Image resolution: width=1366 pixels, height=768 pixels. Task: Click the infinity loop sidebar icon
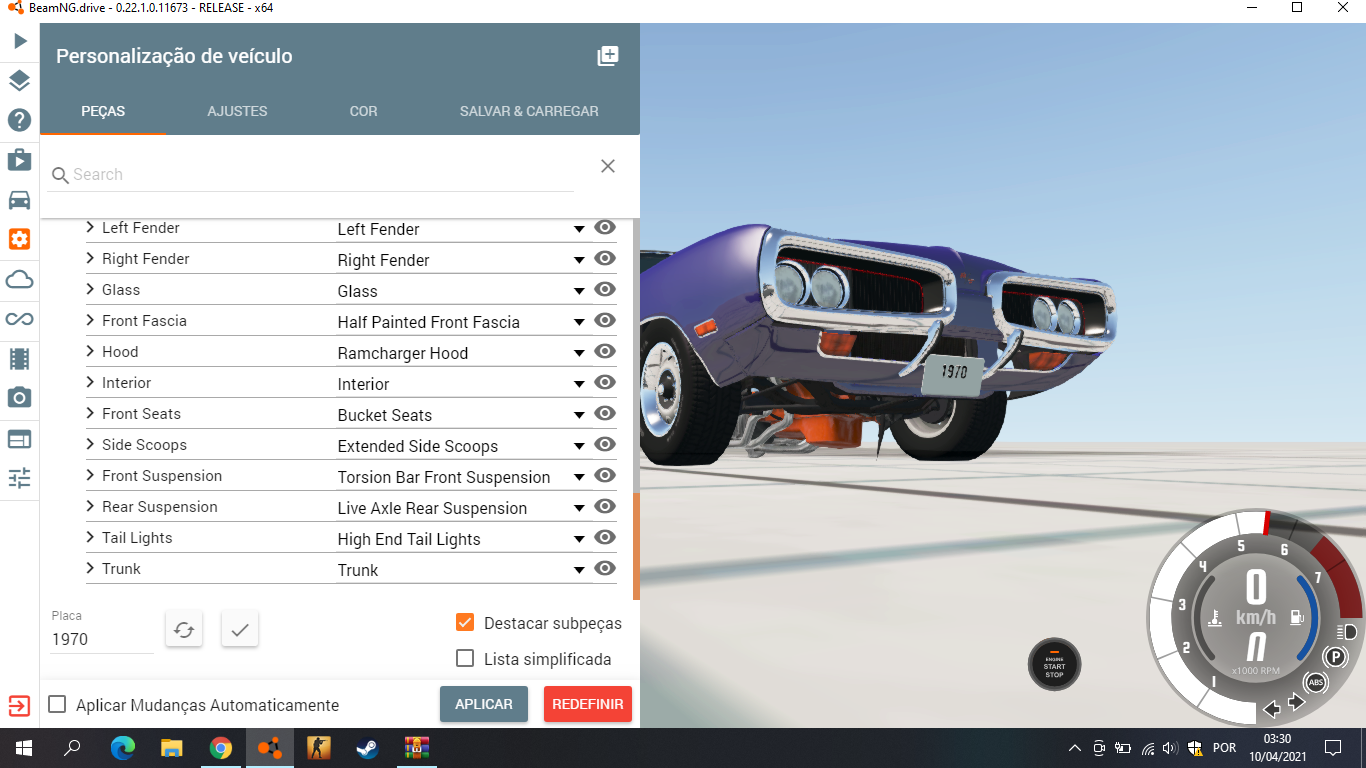click(19, 319)
